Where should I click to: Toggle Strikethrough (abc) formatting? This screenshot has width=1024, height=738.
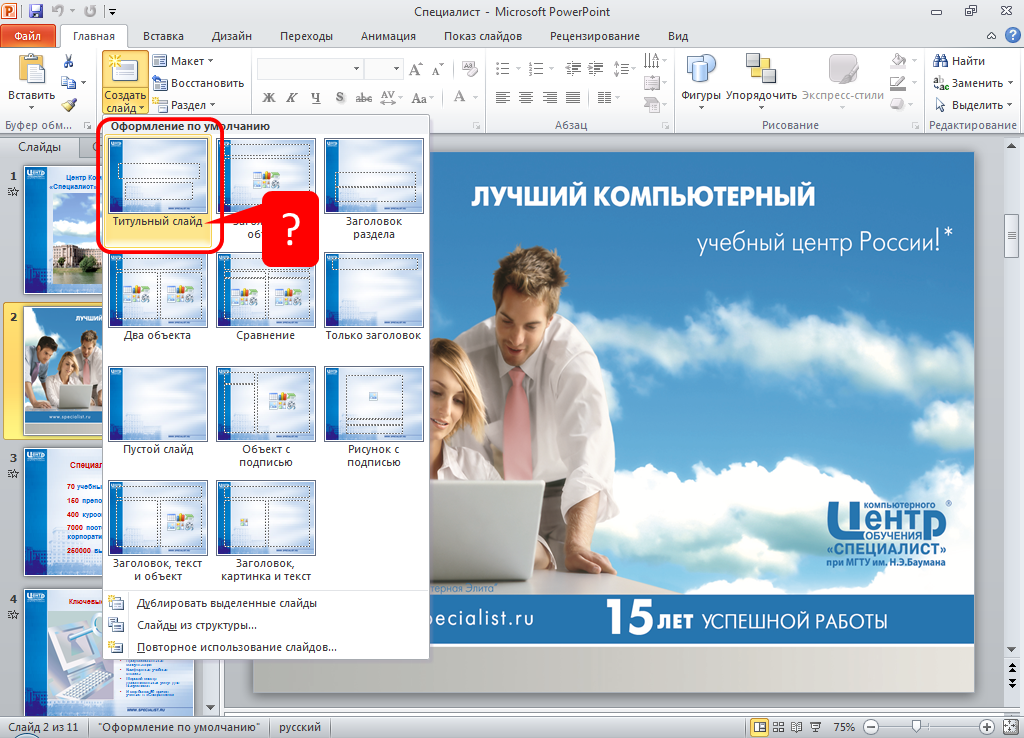364,98
